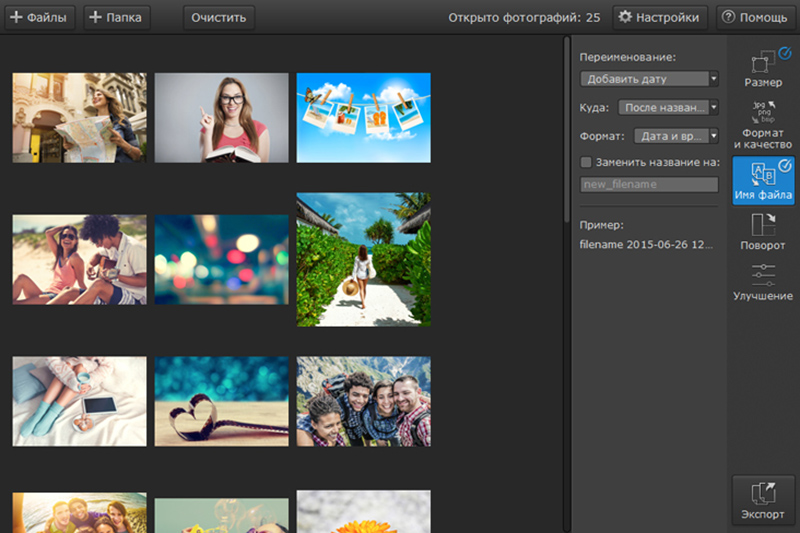Select the woman with glasses and book photo

tap(221, 118)
